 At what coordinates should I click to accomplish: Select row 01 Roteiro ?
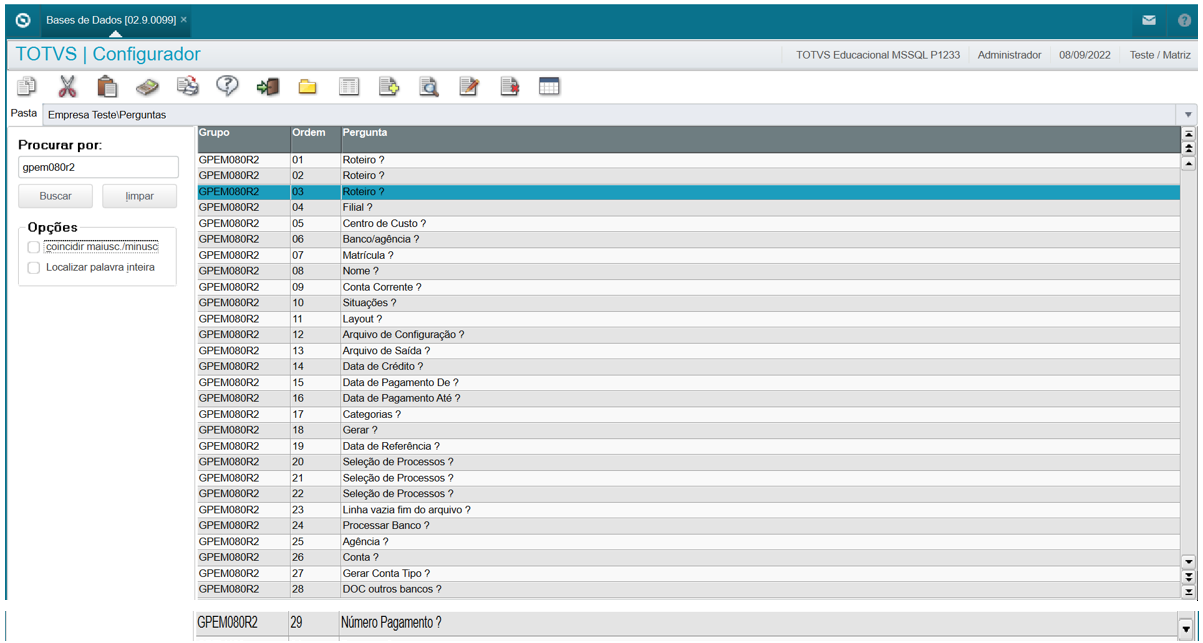pyautogui.click(x=688, y=160)
